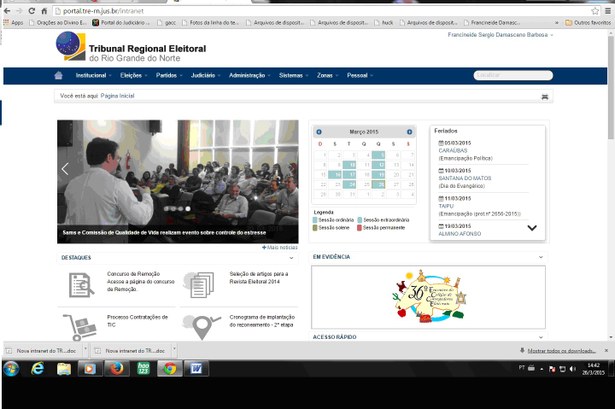Open the Outros favoritos bookmarks folder
This screenshot has height=409, width=615.
pos(588,23)
